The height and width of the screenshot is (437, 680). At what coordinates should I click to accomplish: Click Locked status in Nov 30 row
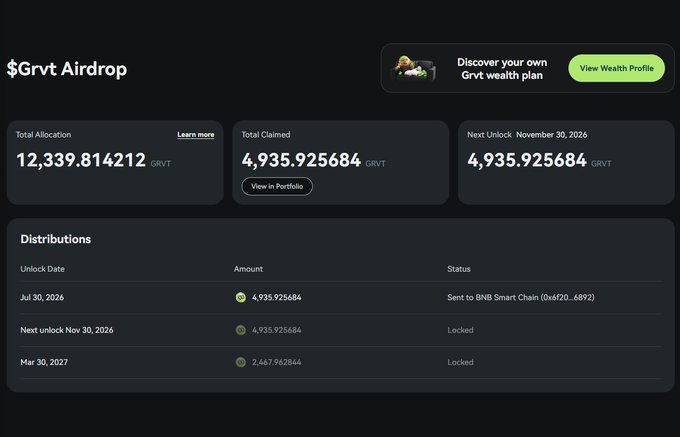click(x=461, y=330)
